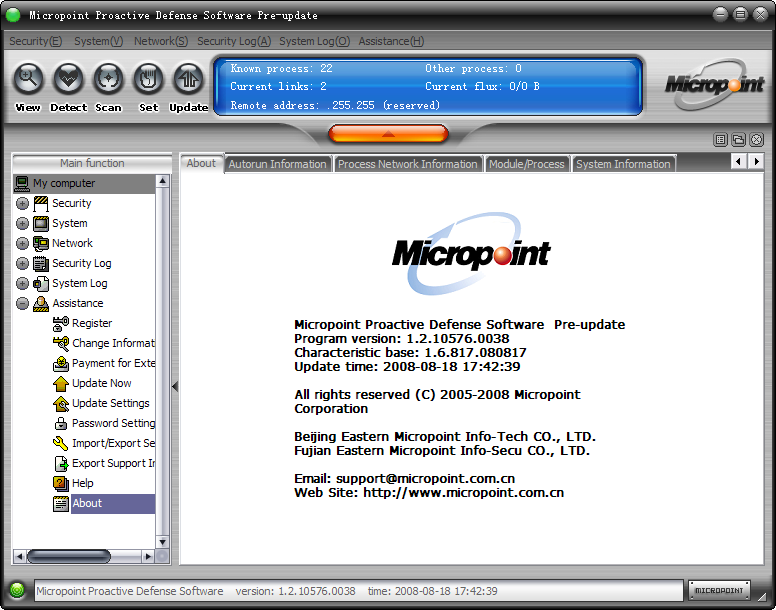Click the green status orb in status bar
Image resolution: width=776 pixels, height=610 pixels.
coord(17,590)
